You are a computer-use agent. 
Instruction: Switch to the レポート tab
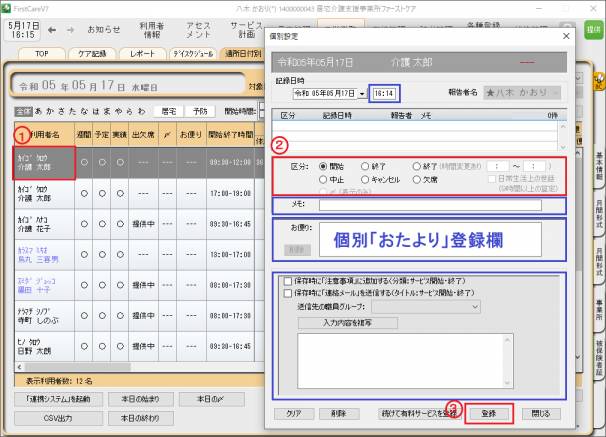coord(143,53)
